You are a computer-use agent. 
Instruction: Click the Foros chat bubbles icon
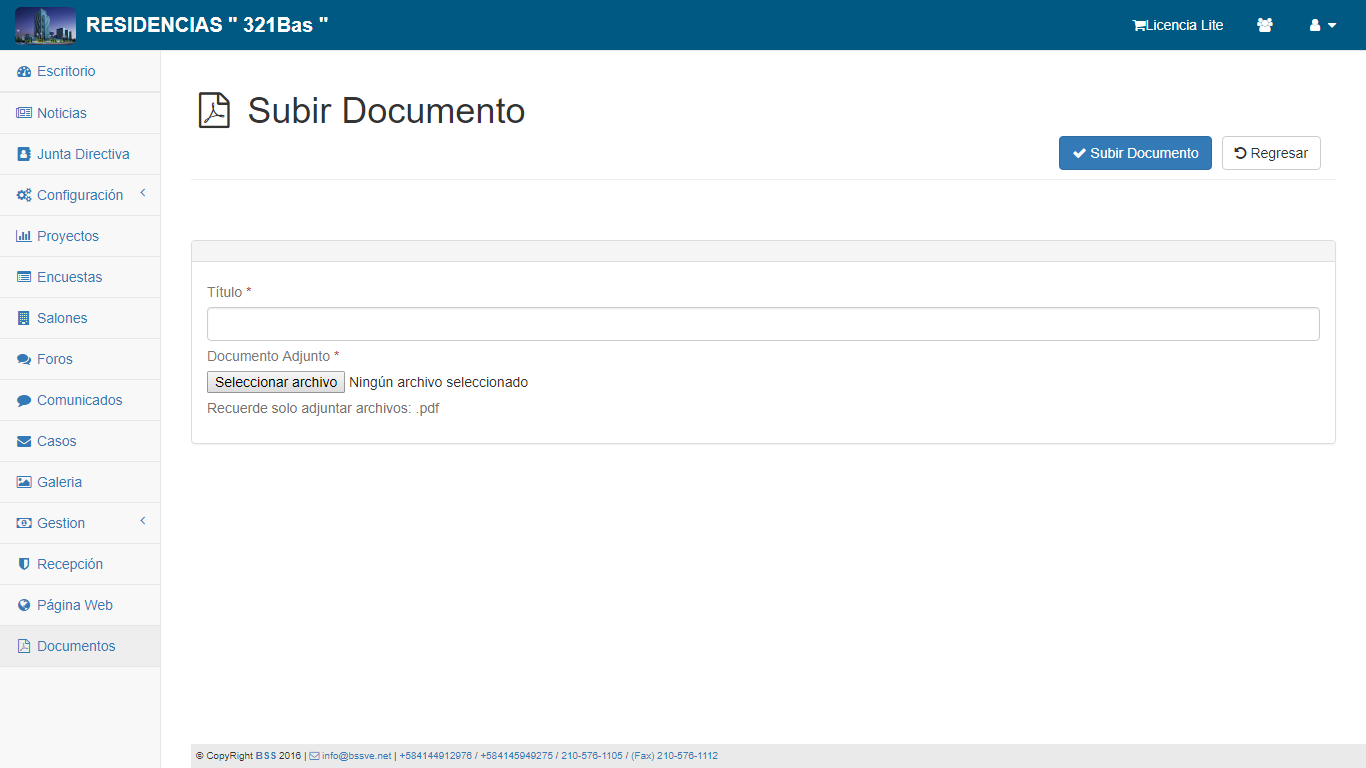coord(24,359)
